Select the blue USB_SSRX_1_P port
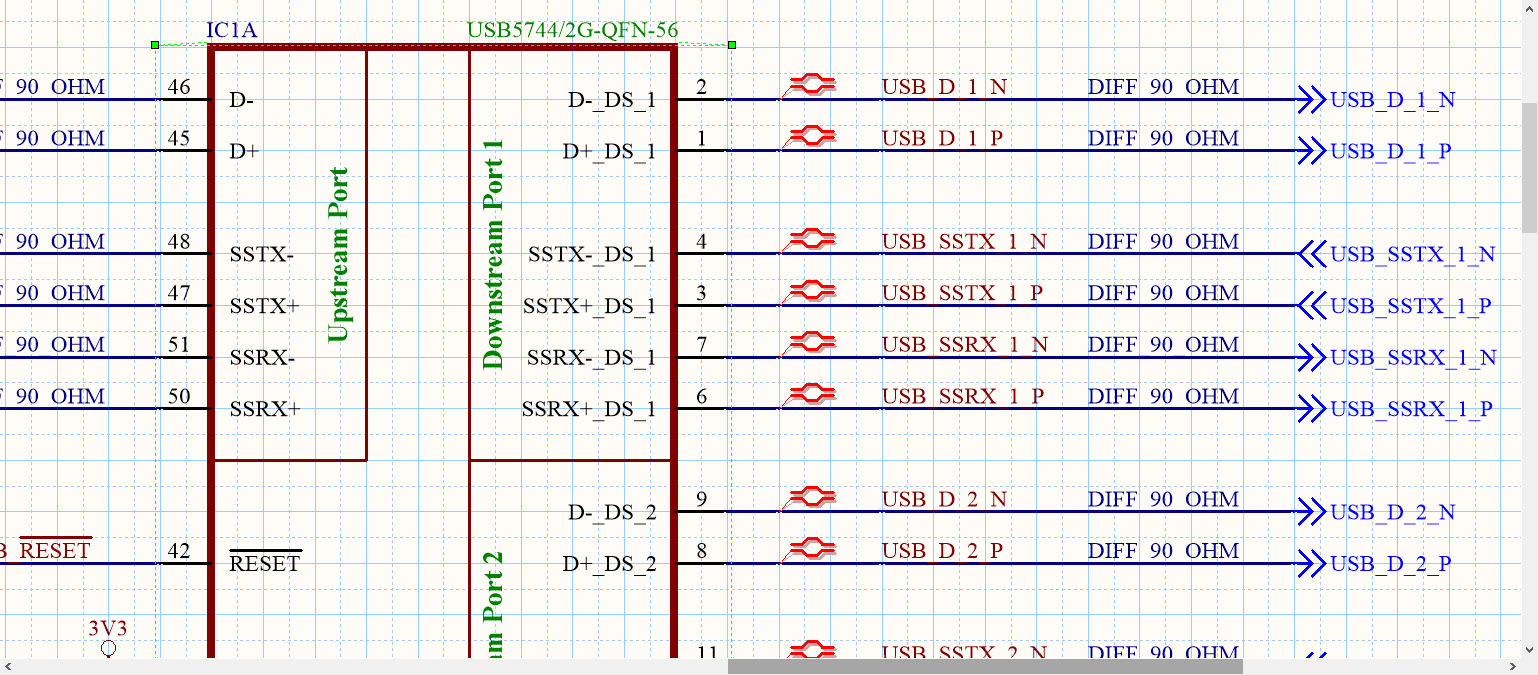1538x675 pixels. click(1396, 409)
